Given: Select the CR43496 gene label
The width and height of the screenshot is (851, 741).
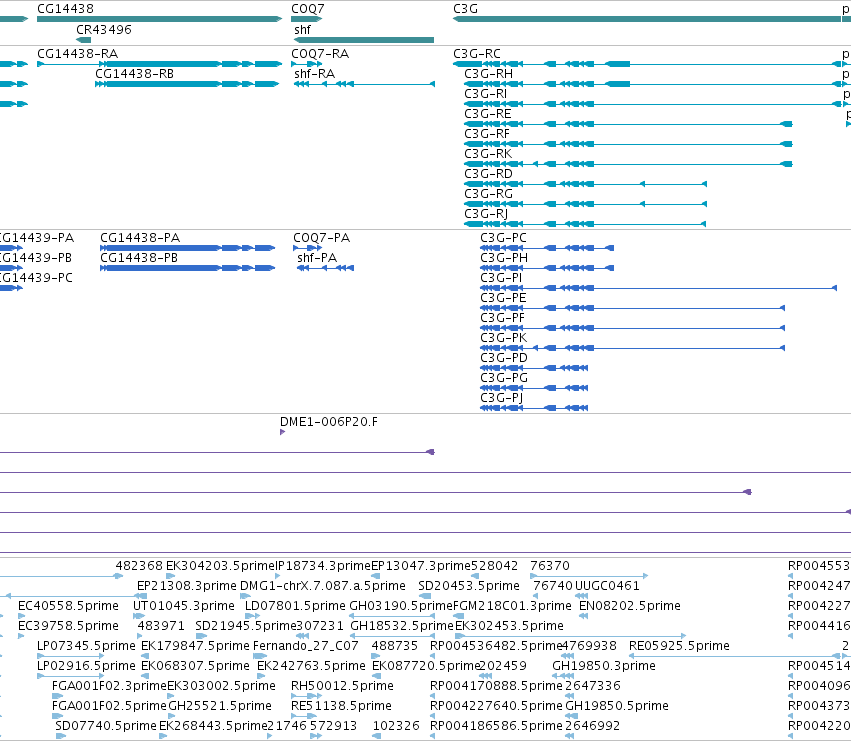Looking at the screenshot, I should [x=104, y=29].
